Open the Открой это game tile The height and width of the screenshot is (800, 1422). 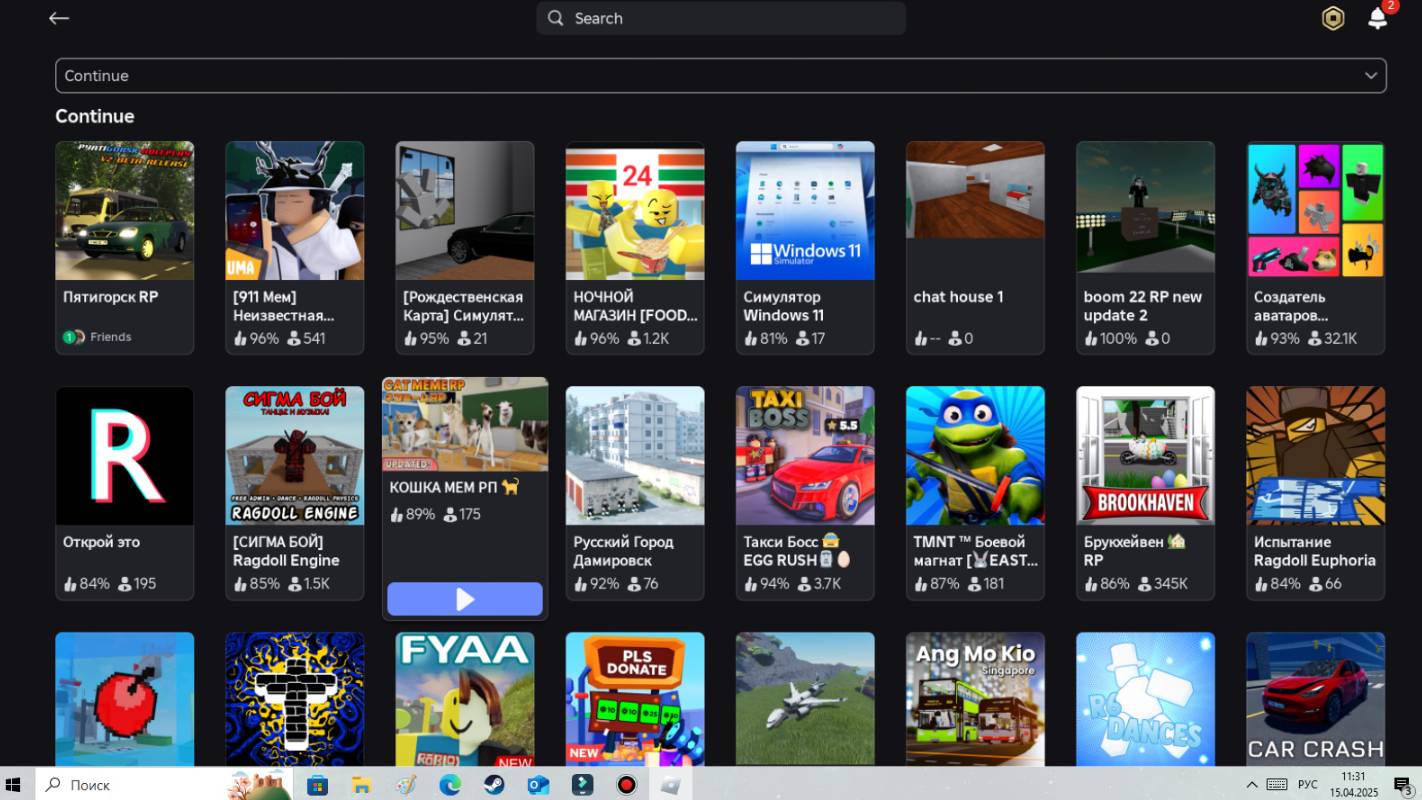pyautogui.click(x=125, y=493)
